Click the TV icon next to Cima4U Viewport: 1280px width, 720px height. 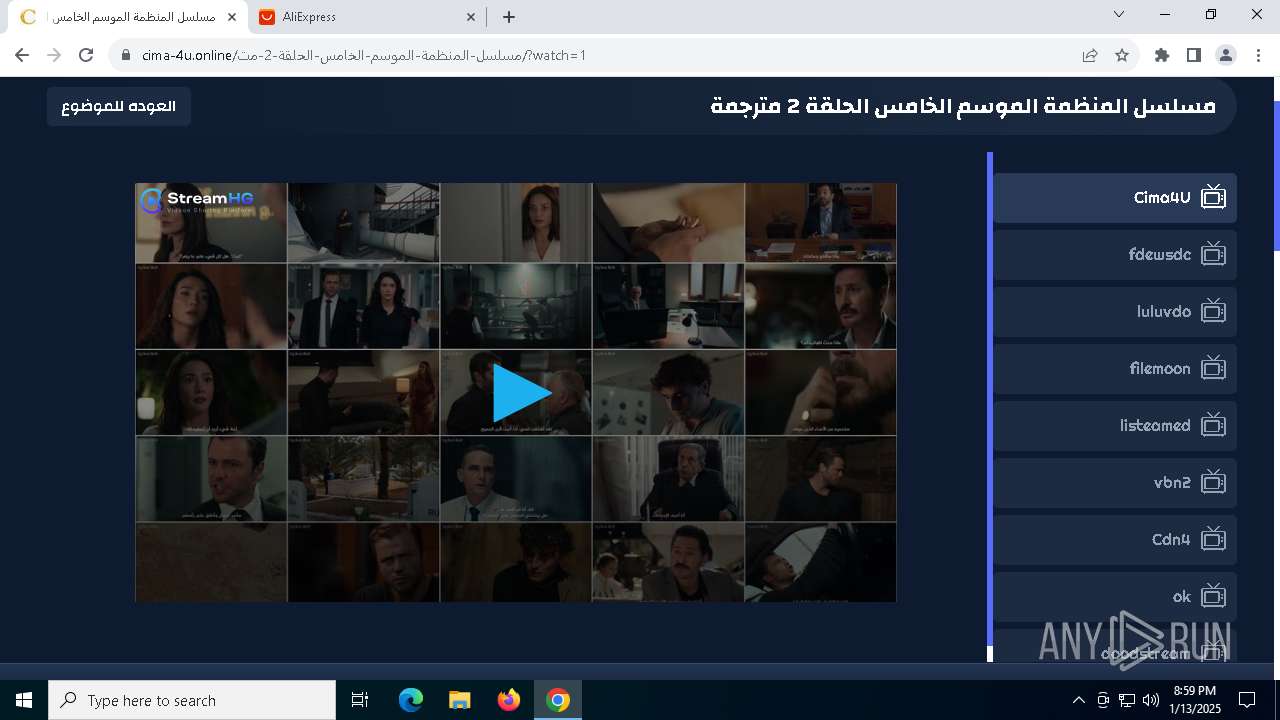pos(1213,197)
